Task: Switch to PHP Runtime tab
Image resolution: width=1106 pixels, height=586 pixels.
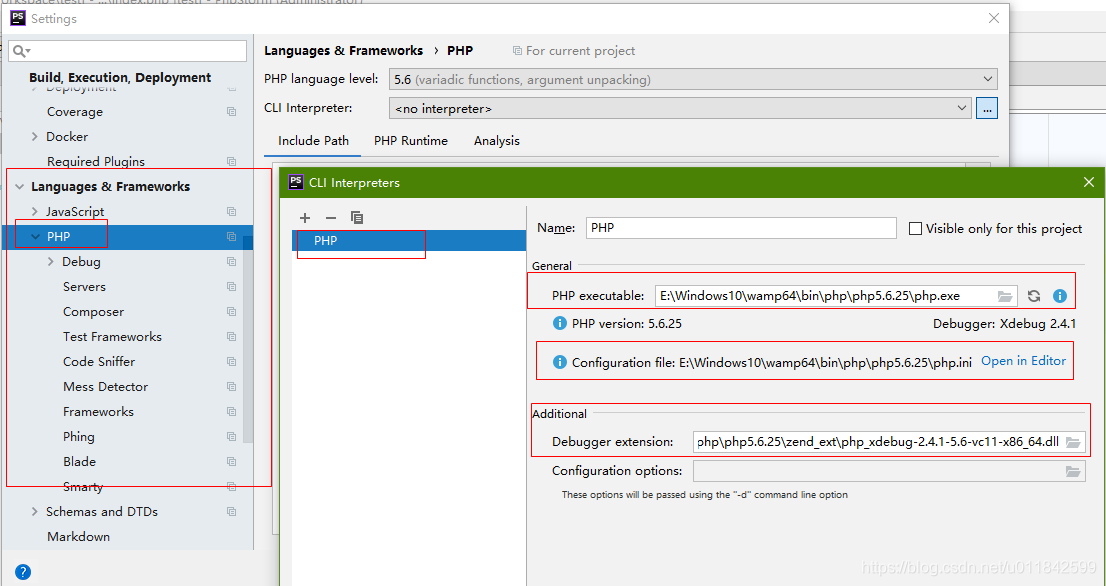Action: (x=411, y=141)
